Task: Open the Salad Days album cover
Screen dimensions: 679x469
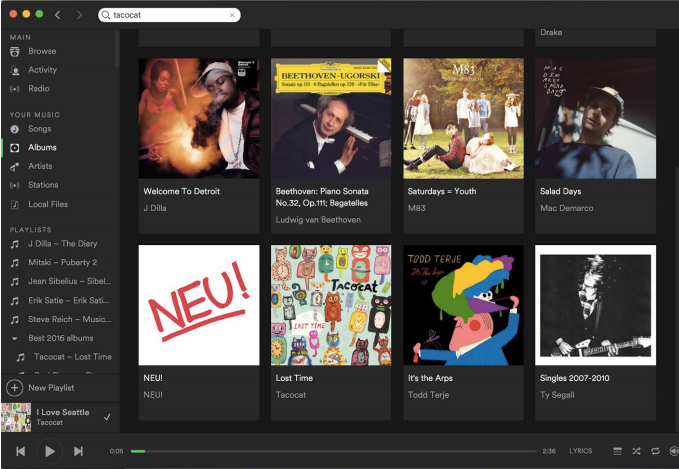Action: click(x=595, y=118)
